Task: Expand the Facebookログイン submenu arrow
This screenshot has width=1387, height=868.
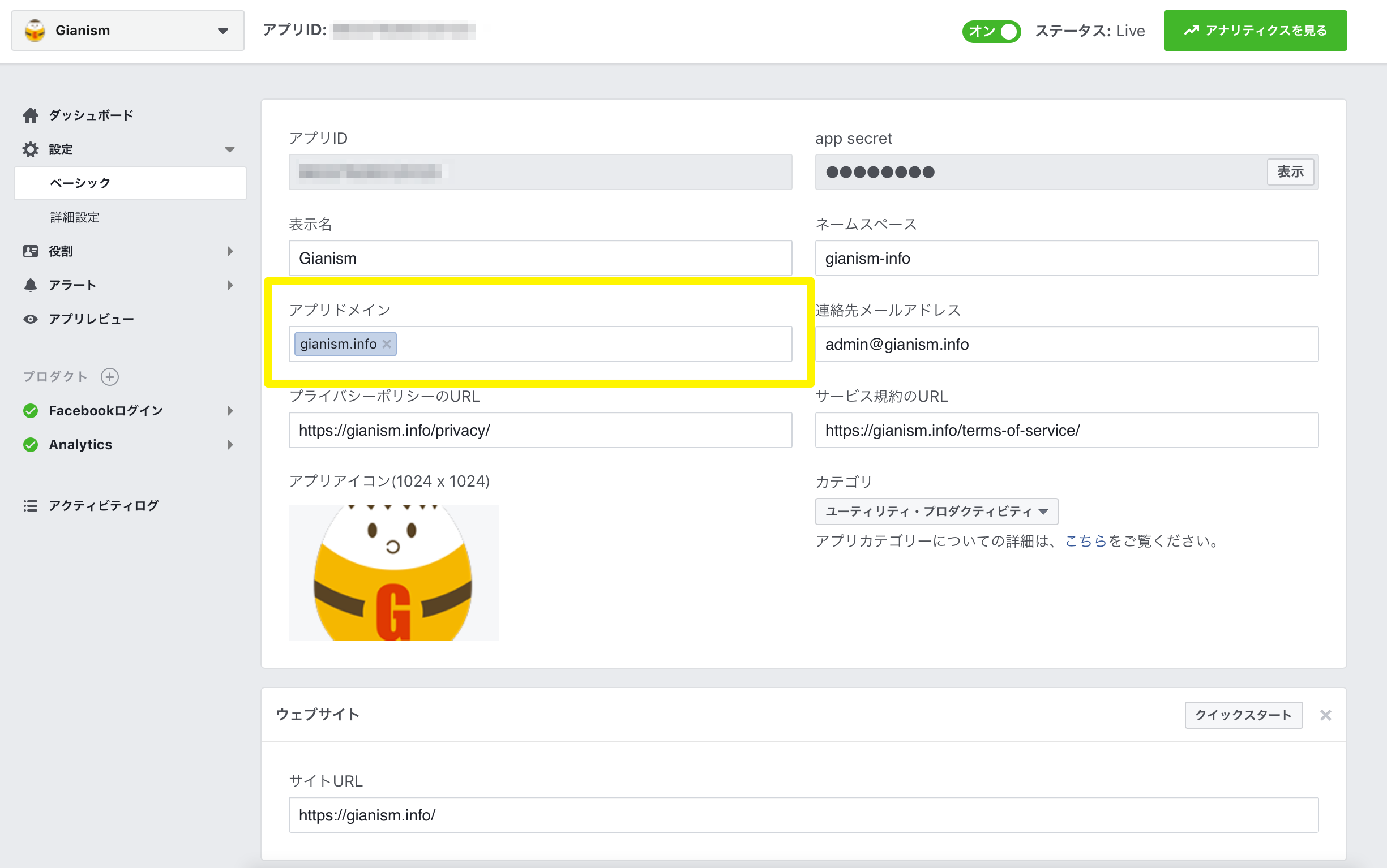Action: pos(230,410)
